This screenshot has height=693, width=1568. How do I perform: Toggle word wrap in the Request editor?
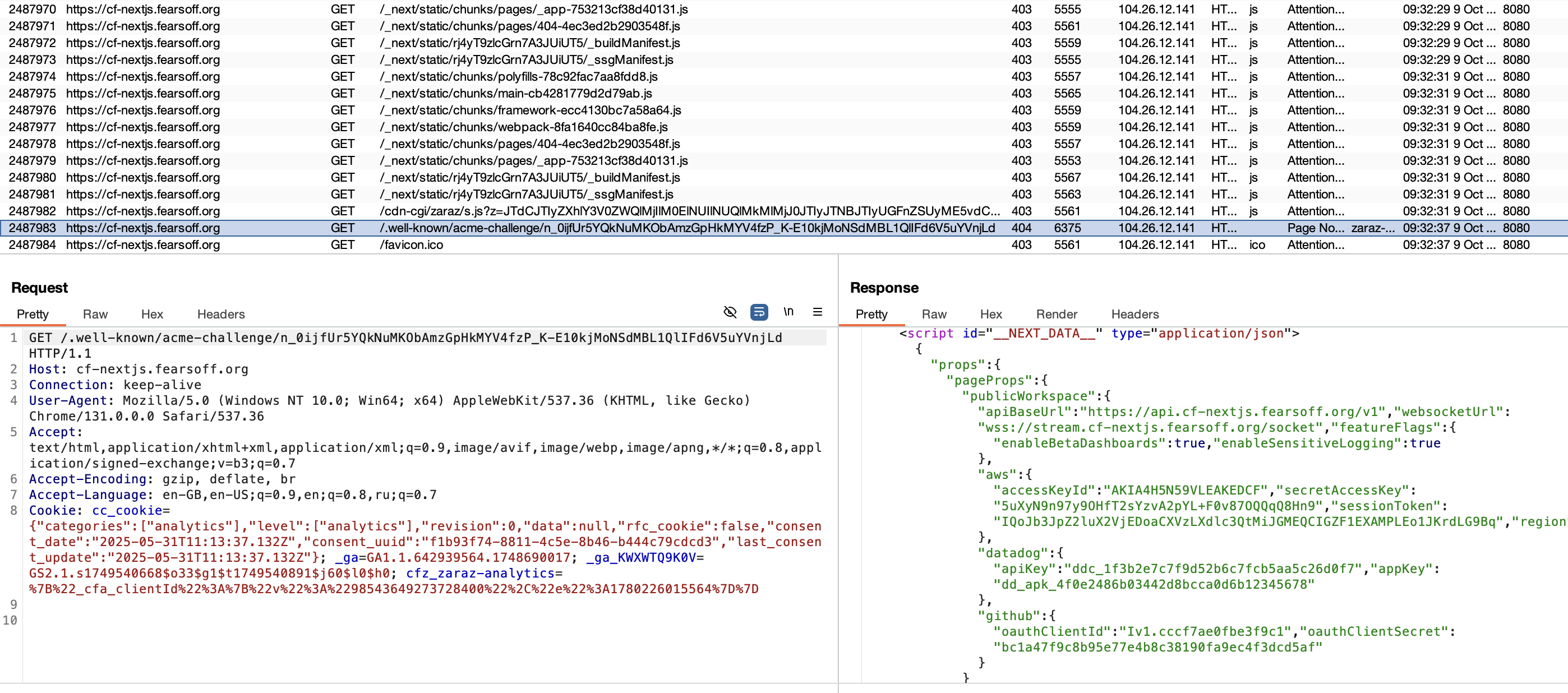pos(758,312)
